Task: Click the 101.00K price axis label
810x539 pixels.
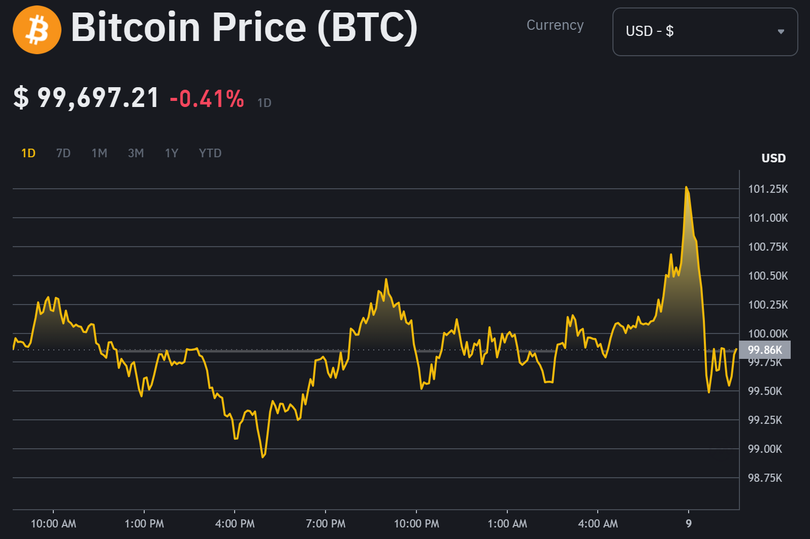Action: click(770, 218)
